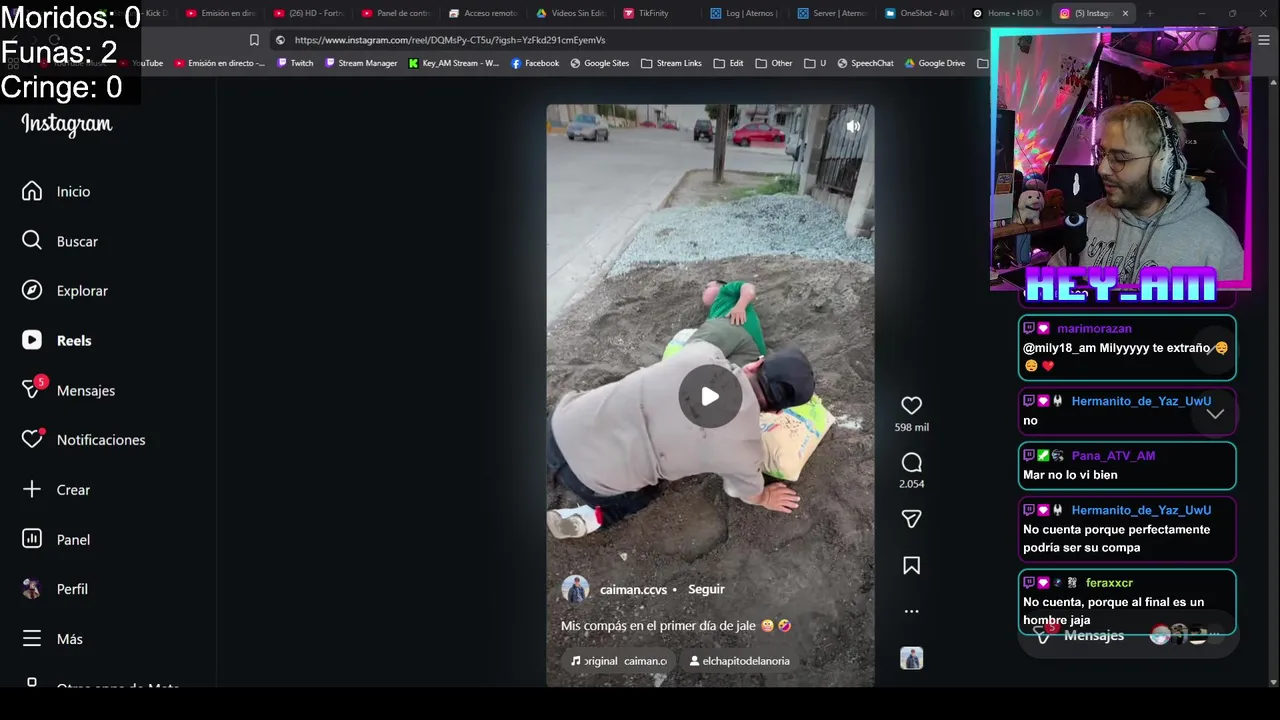Open the Explorar compass icon

click(x=32, y=290)
